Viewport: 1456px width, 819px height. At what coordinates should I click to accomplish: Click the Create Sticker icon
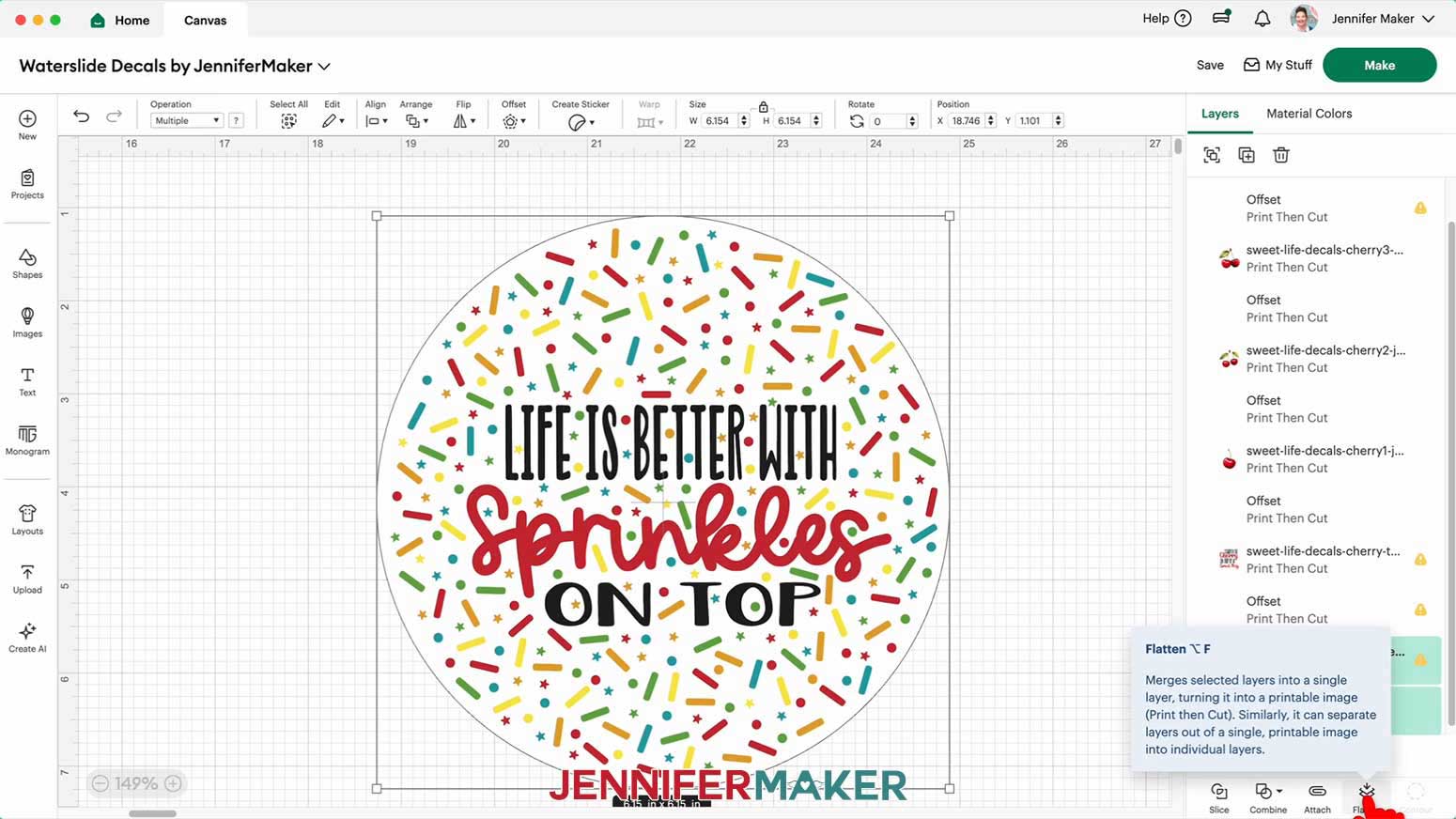pos(577,122)
